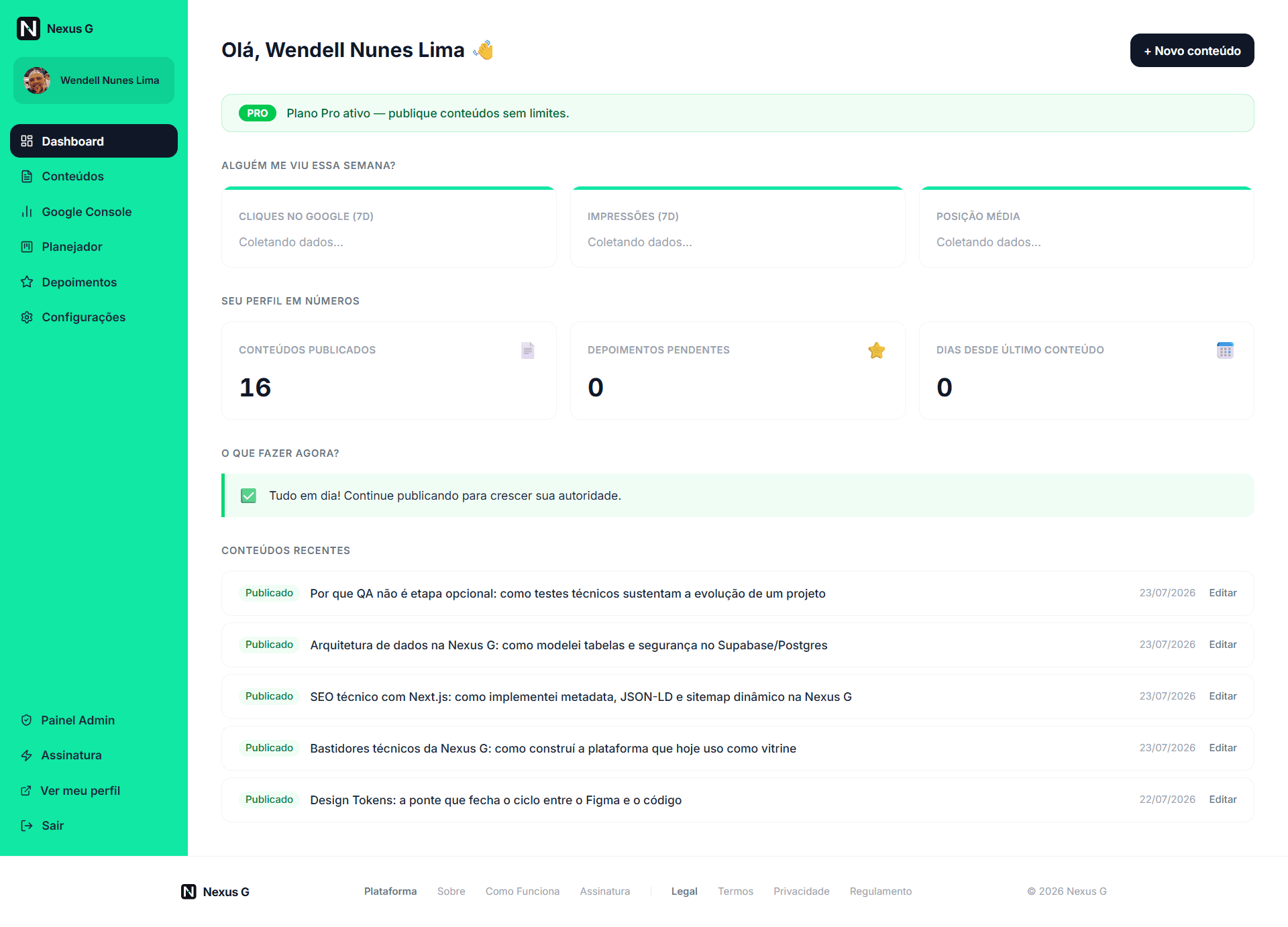Image resolution: width=1288 pixels, height=927 pixels.
Task: Click the 22/07/2026 date
Action: pos(1167,800)
